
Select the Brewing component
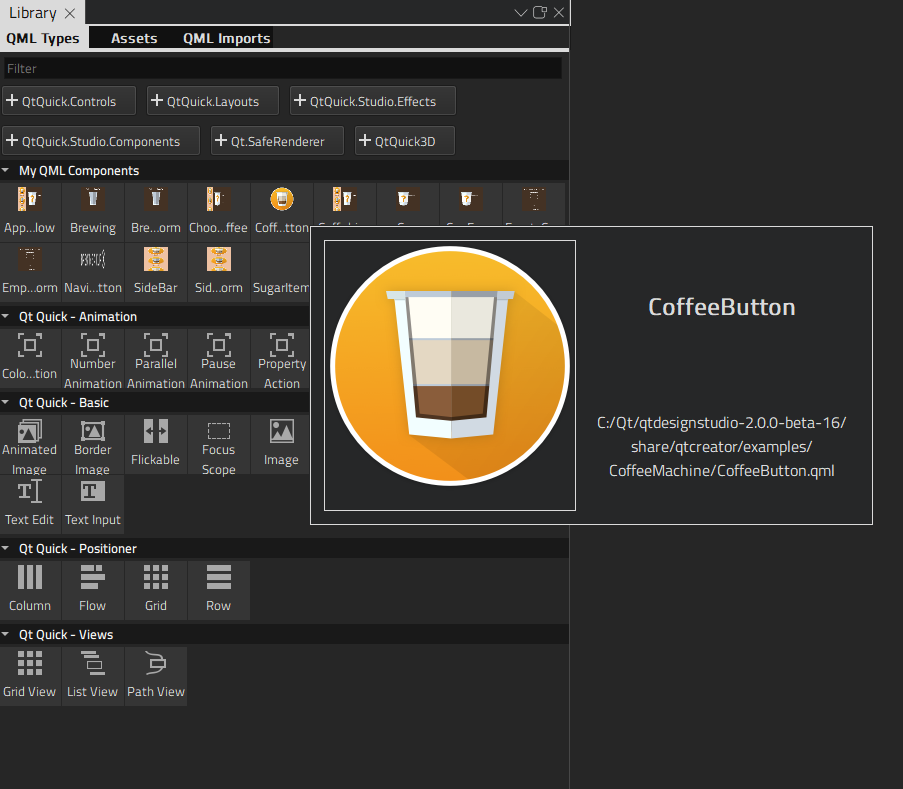(92, 208)
